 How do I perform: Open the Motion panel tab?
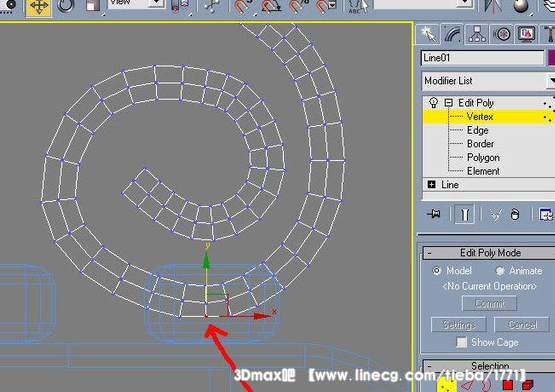(x=502, y=34)
